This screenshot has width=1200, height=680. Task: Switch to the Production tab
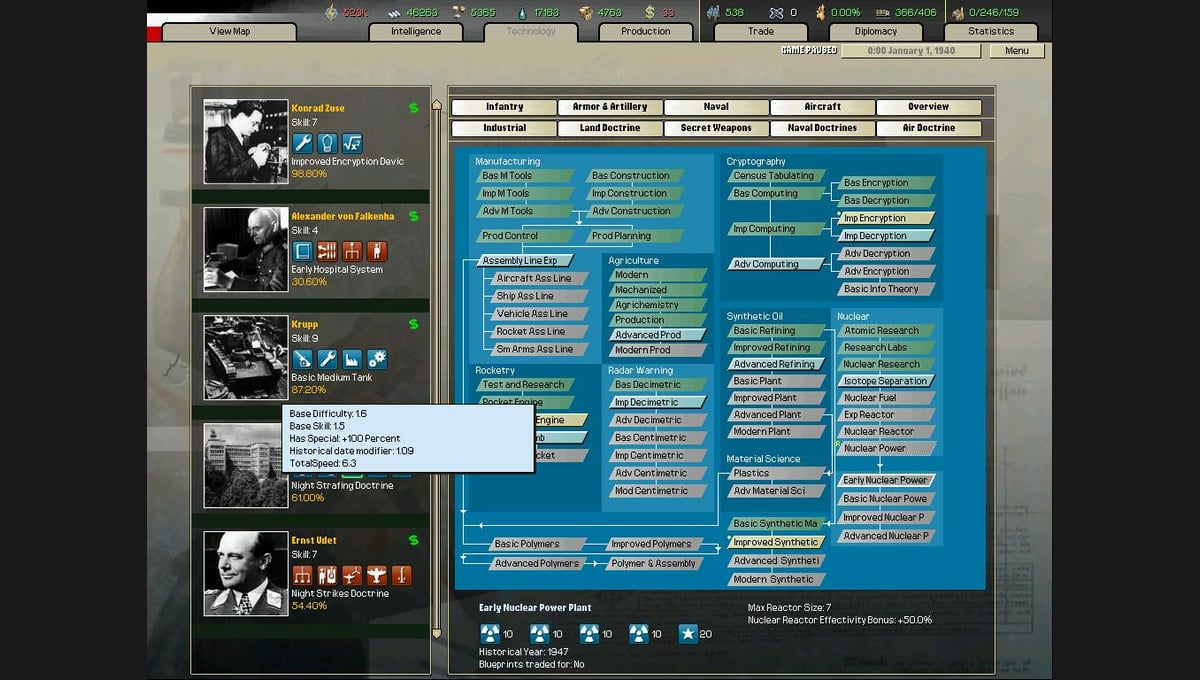646,32
